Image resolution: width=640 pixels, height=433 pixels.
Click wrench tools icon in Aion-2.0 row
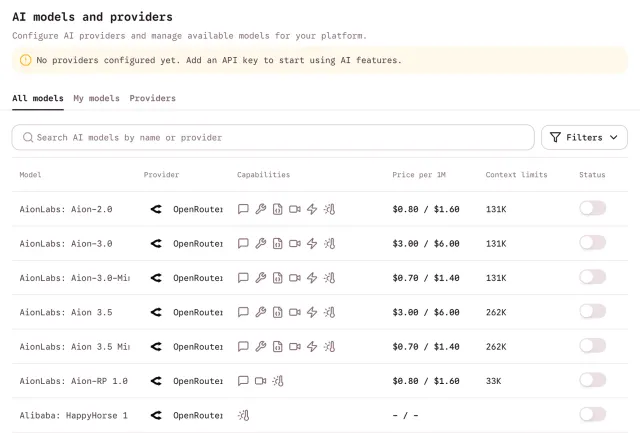tap(260, 209)
